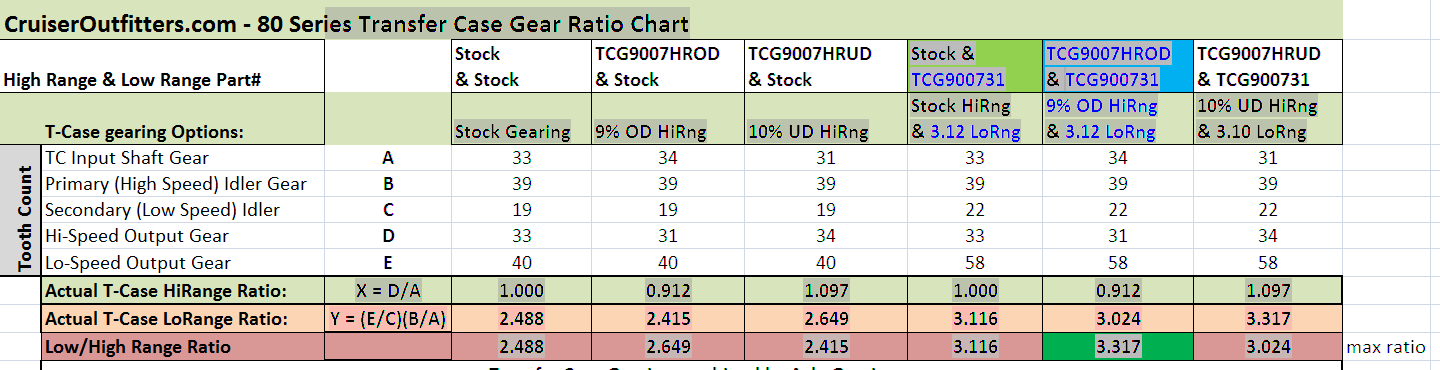Screen dimensions: 1440x370
Task: Select the letter 'B' cell
Action: (388, 184)
